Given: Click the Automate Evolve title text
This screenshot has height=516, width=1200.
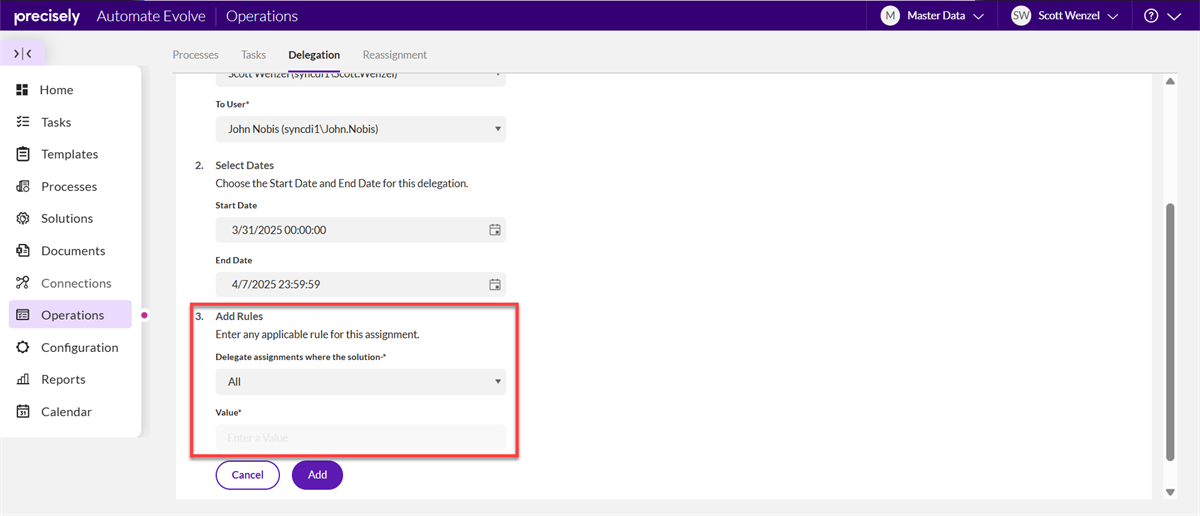Looking at the screenshot, I should tap(149, 16).
